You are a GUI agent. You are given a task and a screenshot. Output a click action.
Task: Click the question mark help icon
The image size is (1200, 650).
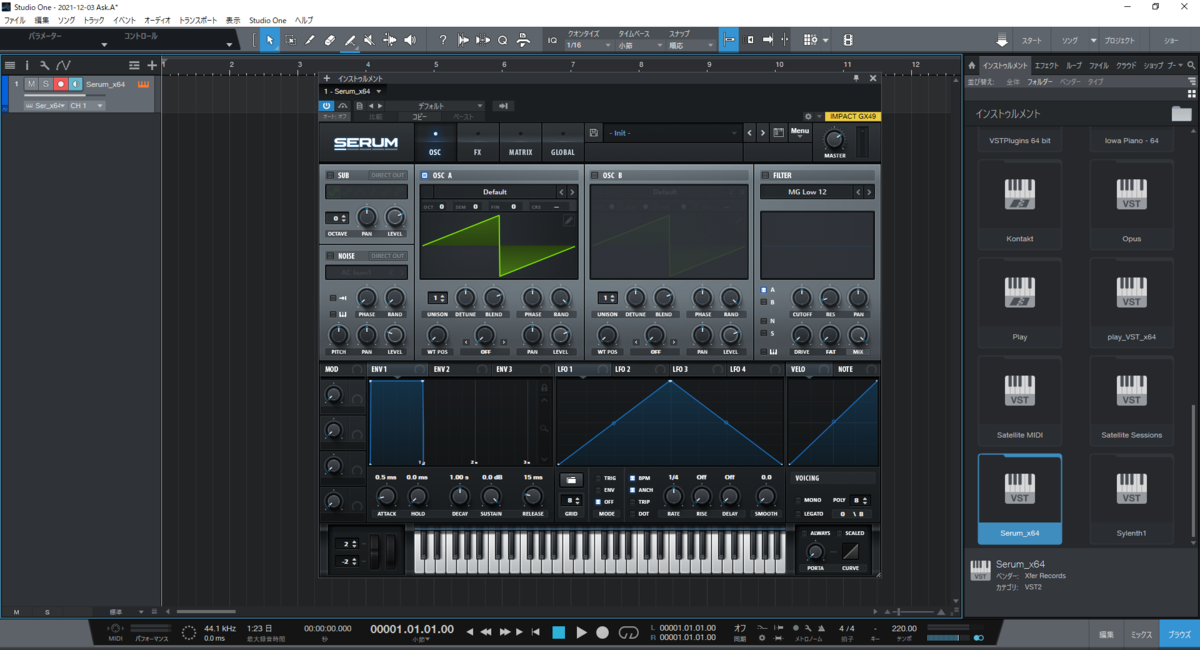tap(443, 40)
